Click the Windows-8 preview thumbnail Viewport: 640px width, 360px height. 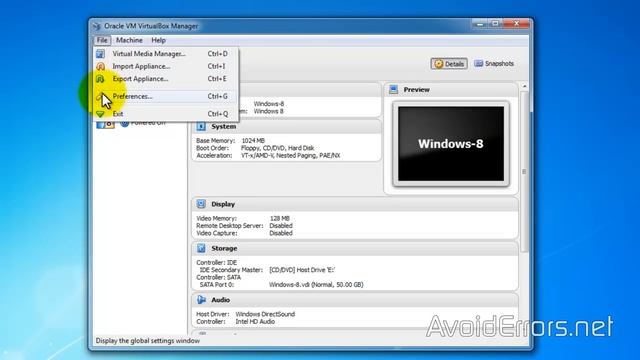coord(451,144)
